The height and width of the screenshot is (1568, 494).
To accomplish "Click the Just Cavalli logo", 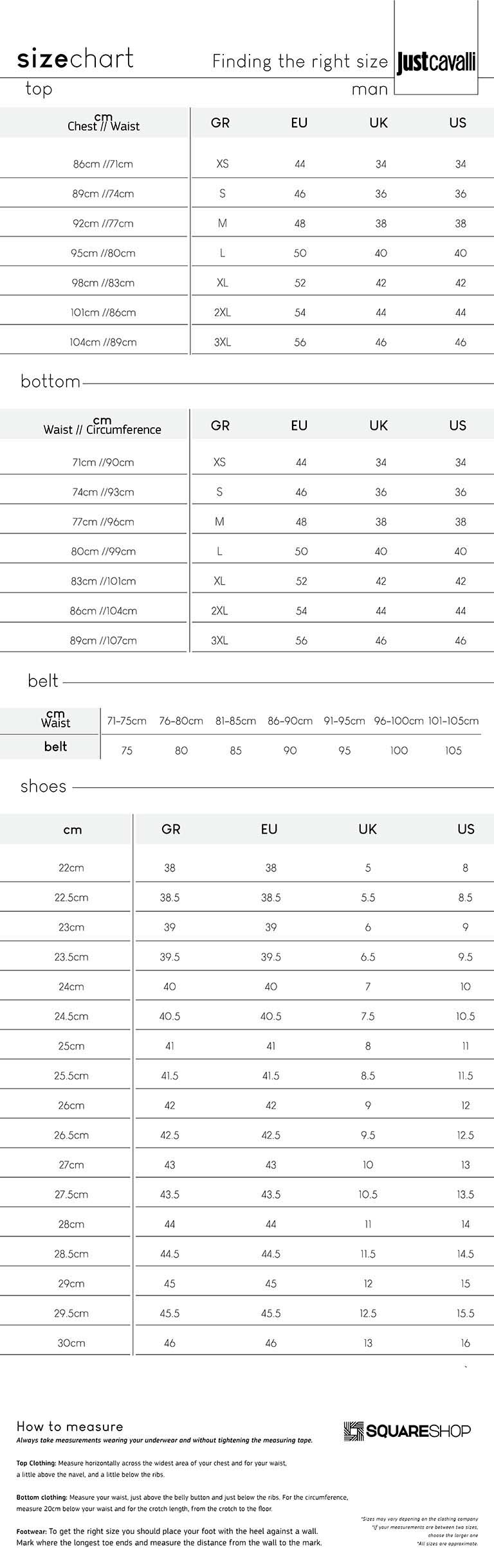I will point(436,64).
